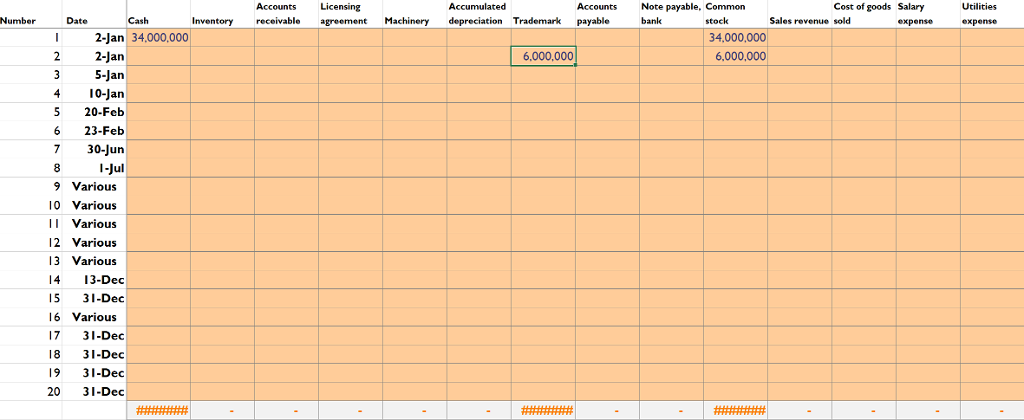Click the Cash column total cell
Viewport: 1024px width, 420px height.
pyautogui.click(x=159, y=411)
